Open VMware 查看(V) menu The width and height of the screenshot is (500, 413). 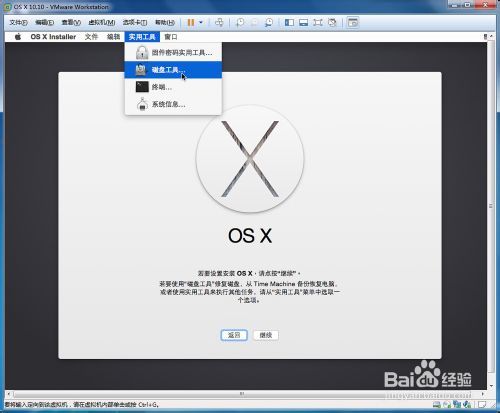71,22
